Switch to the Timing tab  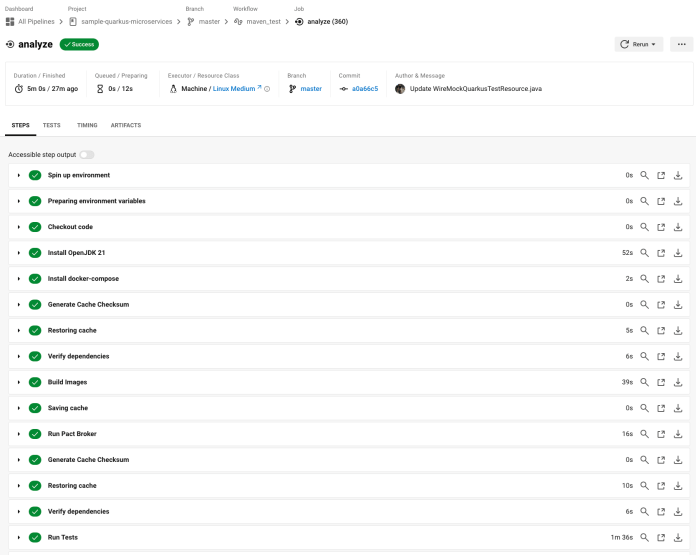(87, 125)
